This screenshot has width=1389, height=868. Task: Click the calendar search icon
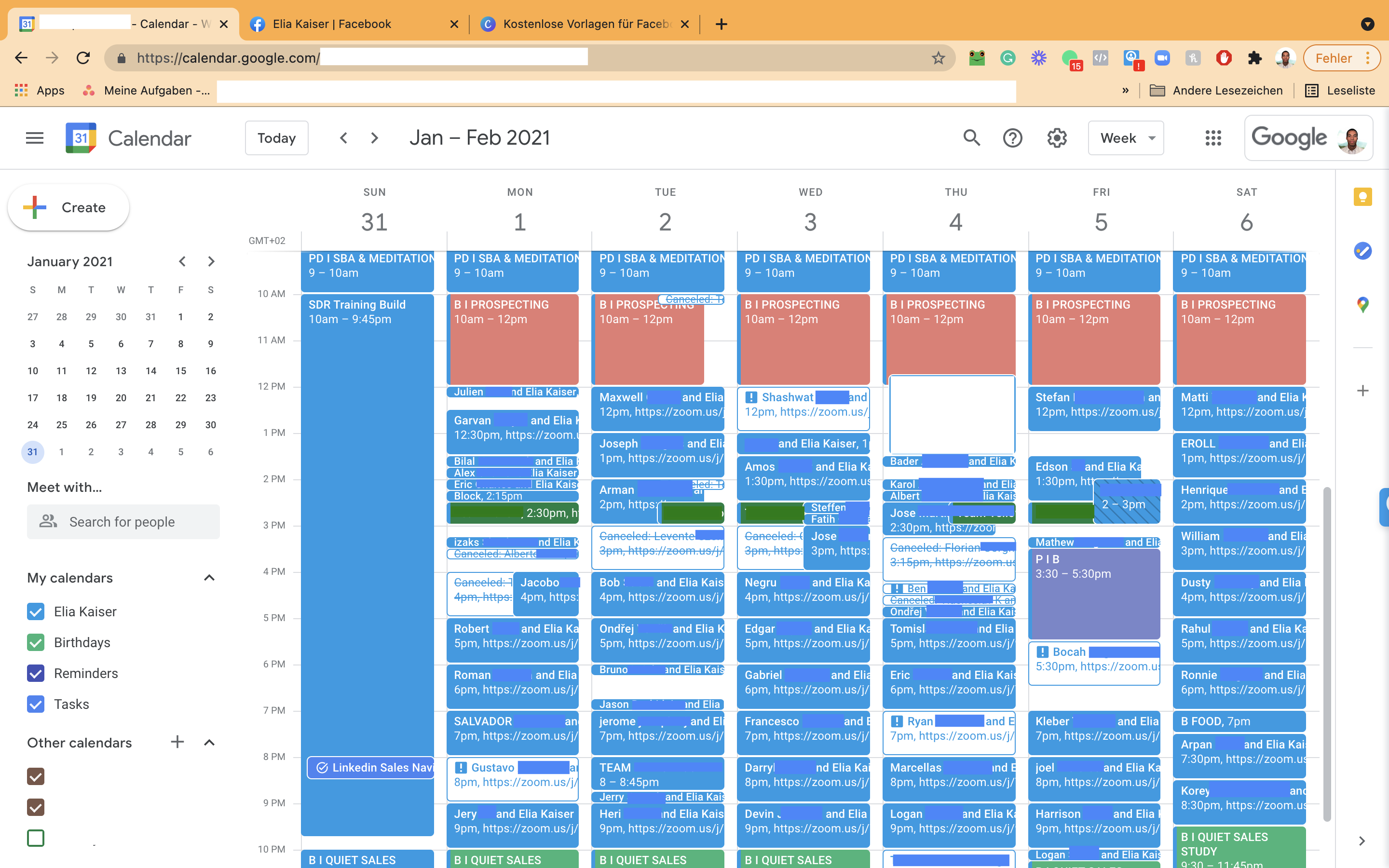971,138
